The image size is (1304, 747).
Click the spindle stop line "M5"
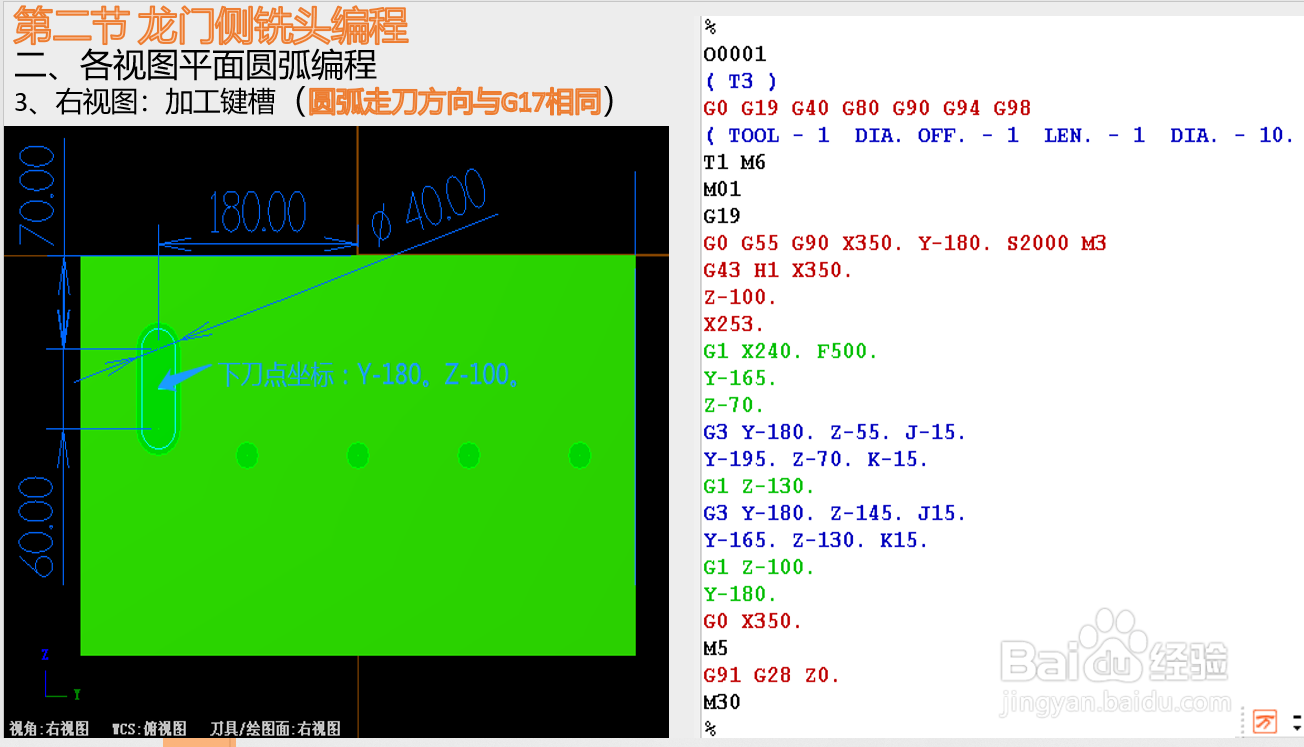click(x=716, y=648)
